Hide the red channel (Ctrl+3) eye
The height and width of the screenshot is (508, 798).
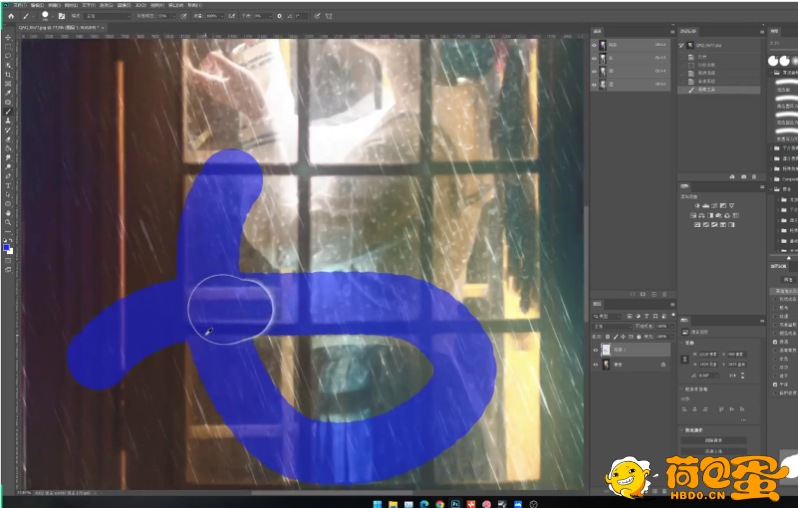point(594,58)
